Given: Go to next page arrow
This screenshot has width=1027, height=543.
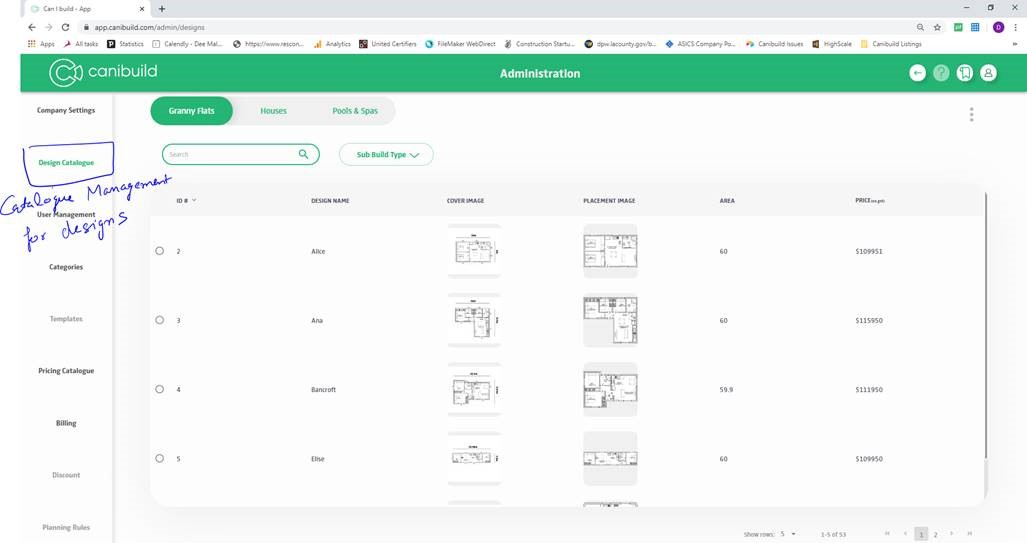Looking at the screenshot, I should click(x=952, y=534).
